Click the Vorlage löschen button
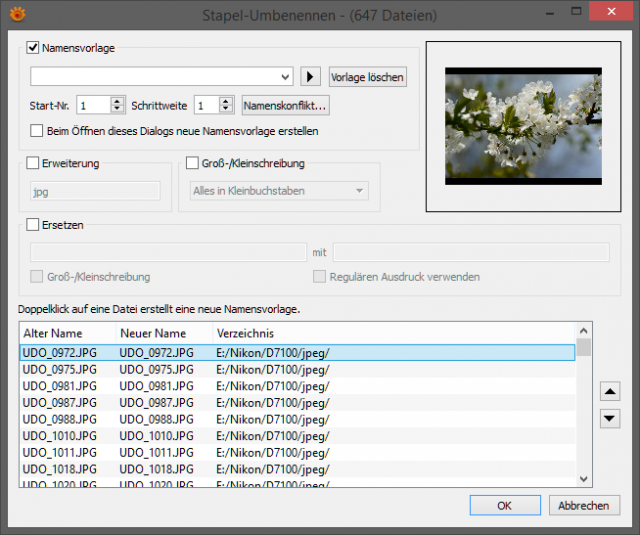 click(367, 77)
